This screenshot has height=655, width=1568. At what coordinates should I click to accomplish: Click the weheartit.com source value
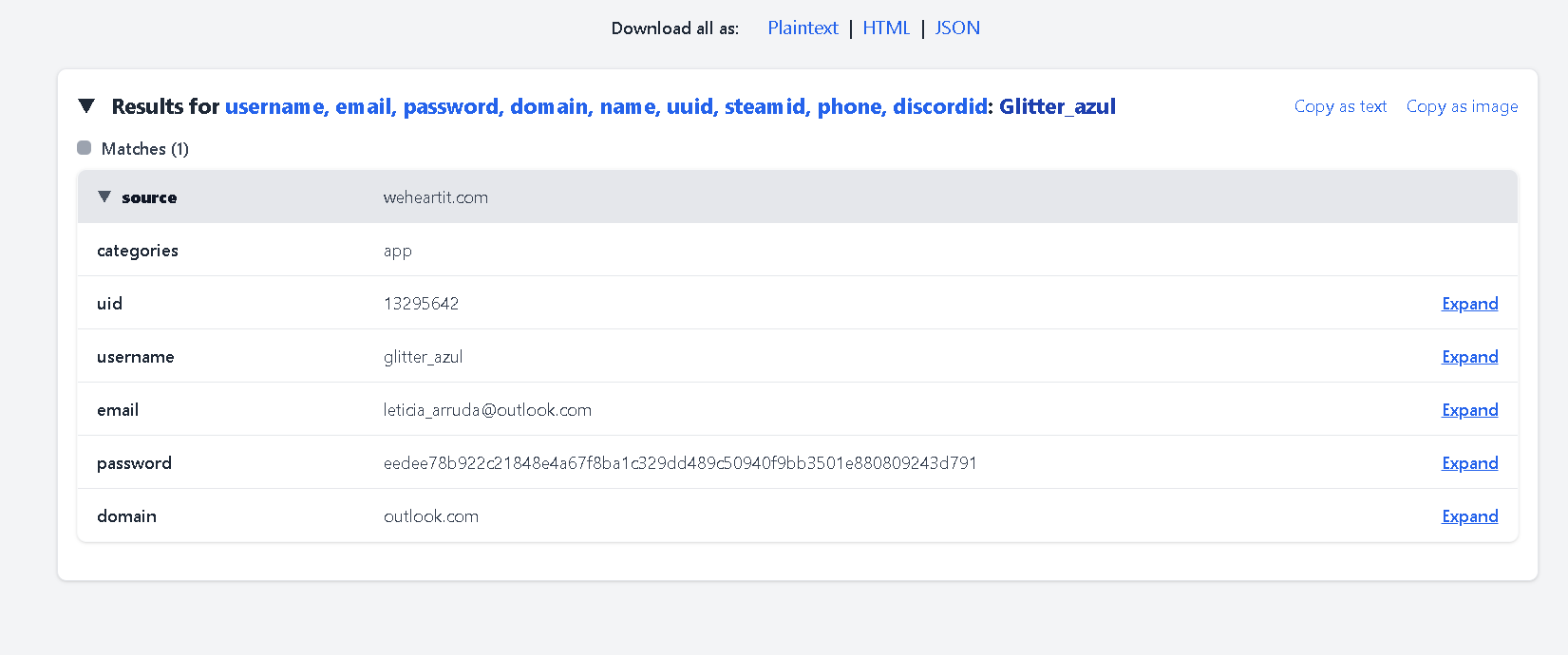435,197
